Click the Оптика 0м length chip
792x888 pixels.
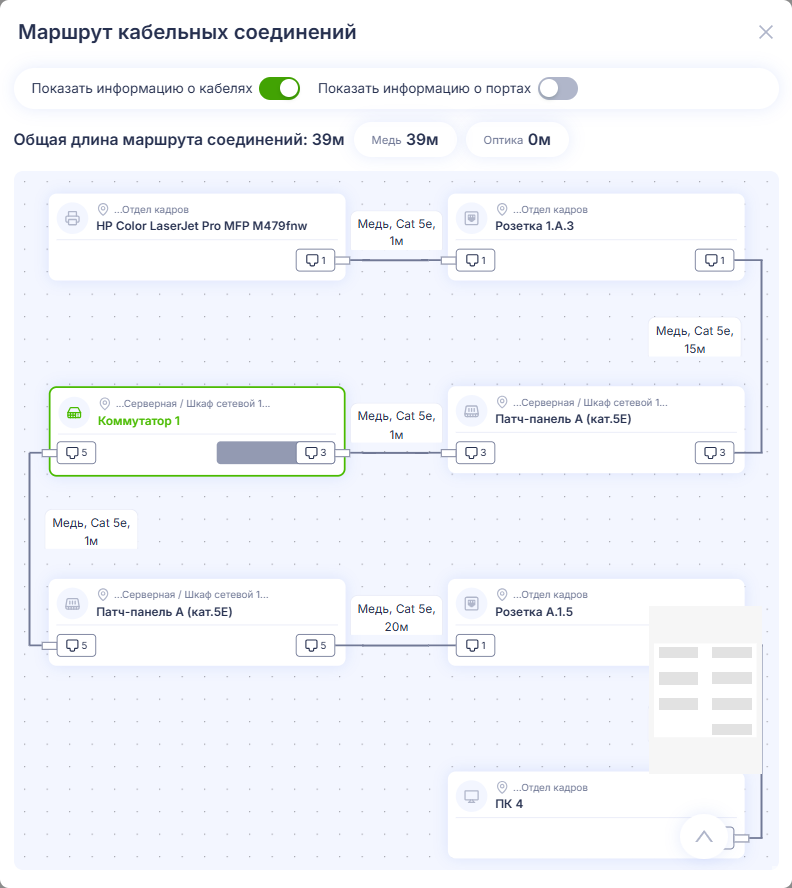pos(517,140)
